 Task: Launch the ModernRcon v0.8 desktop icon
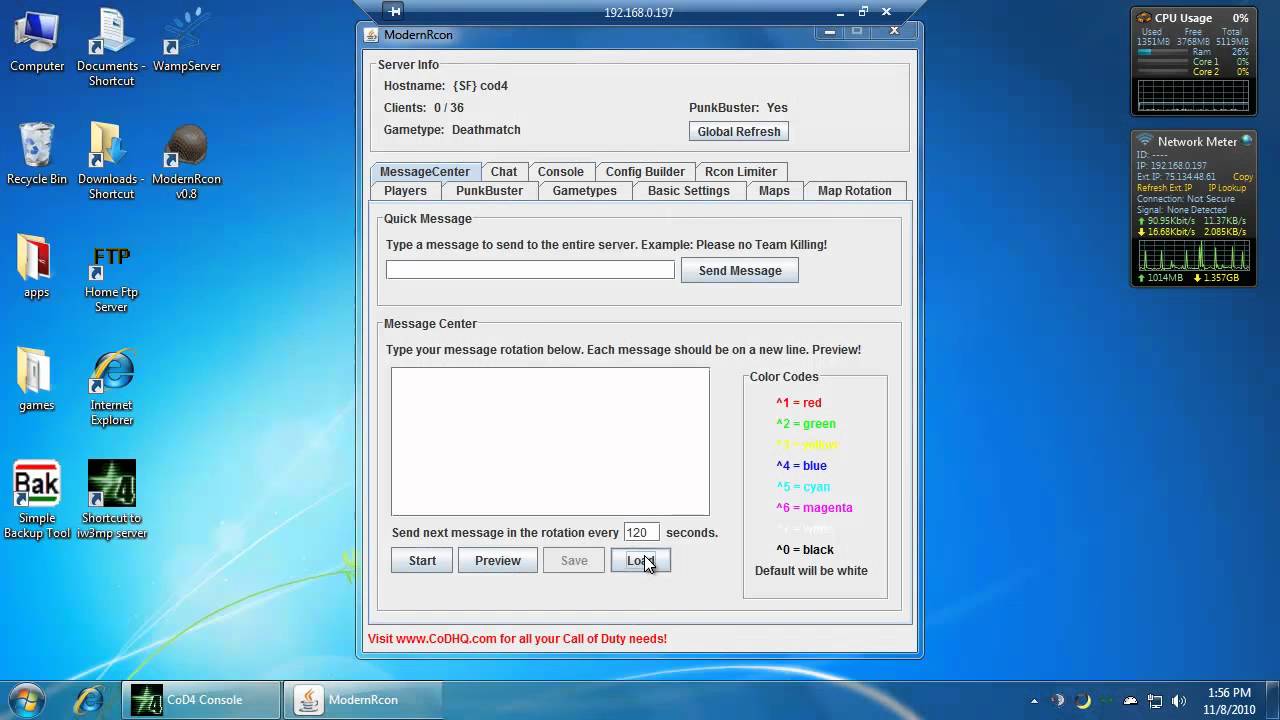coord(186,161)
